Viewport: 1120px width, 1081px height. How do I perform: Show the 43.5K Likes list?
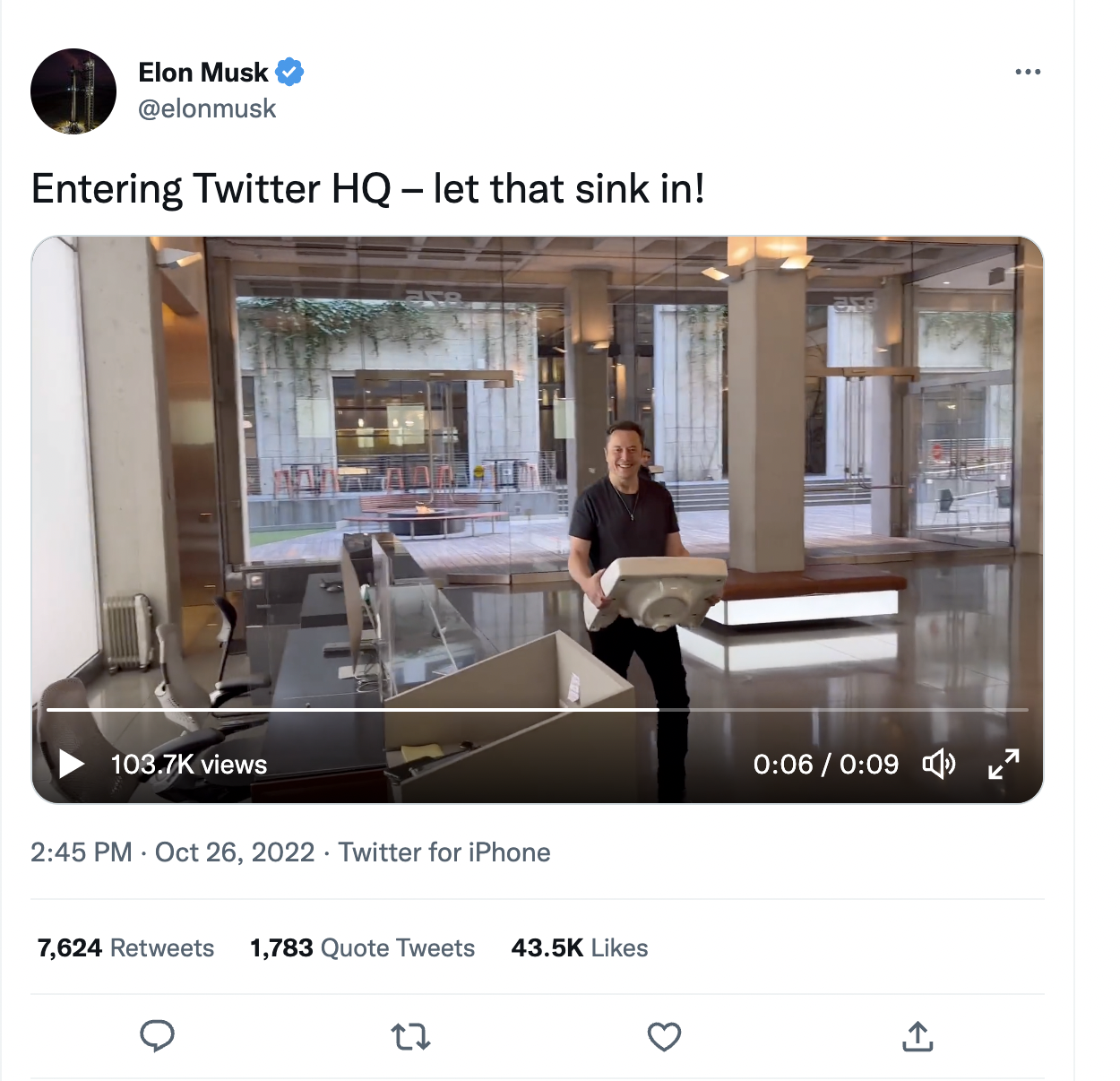579,948
